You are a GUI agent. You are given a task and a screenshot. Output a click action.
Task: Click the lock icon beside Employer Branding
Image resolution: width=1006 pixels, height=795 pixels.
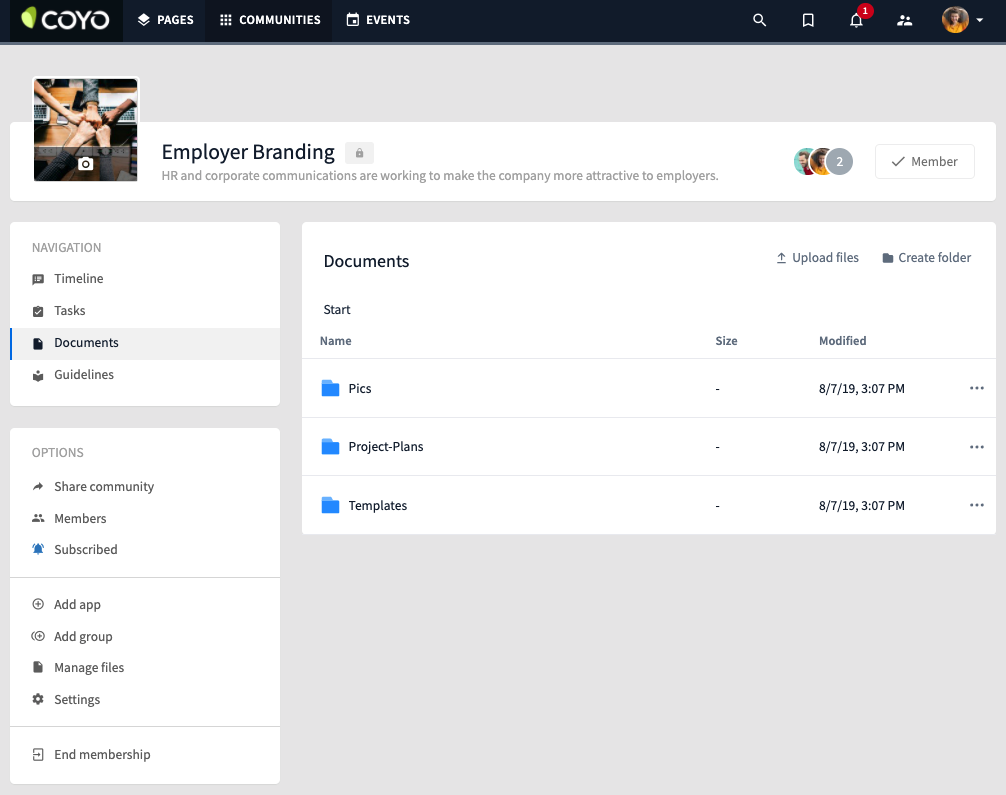359,153
